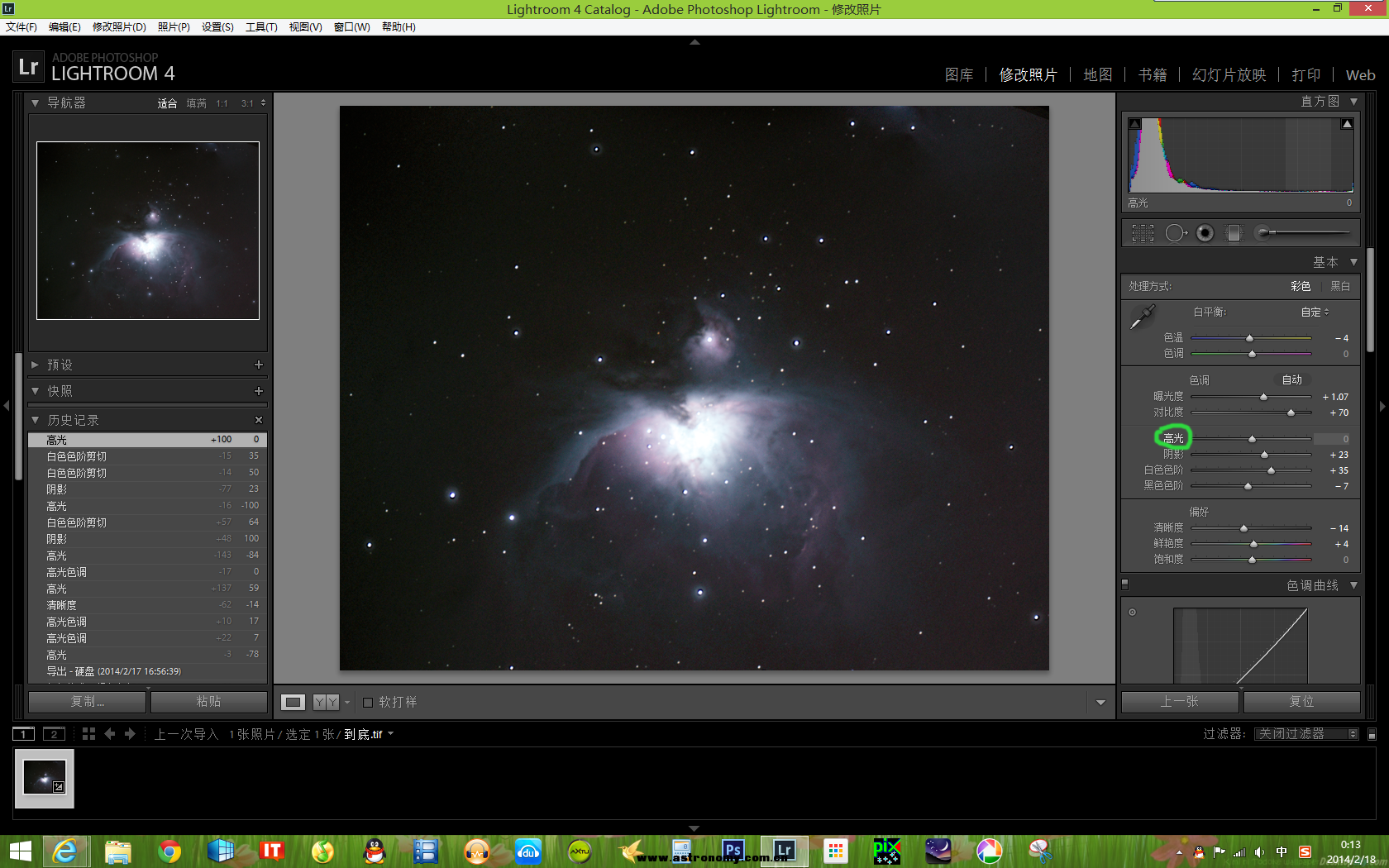
Task: Collapse the Histogram (直方图) panel
Action: tap(1353, 102)
